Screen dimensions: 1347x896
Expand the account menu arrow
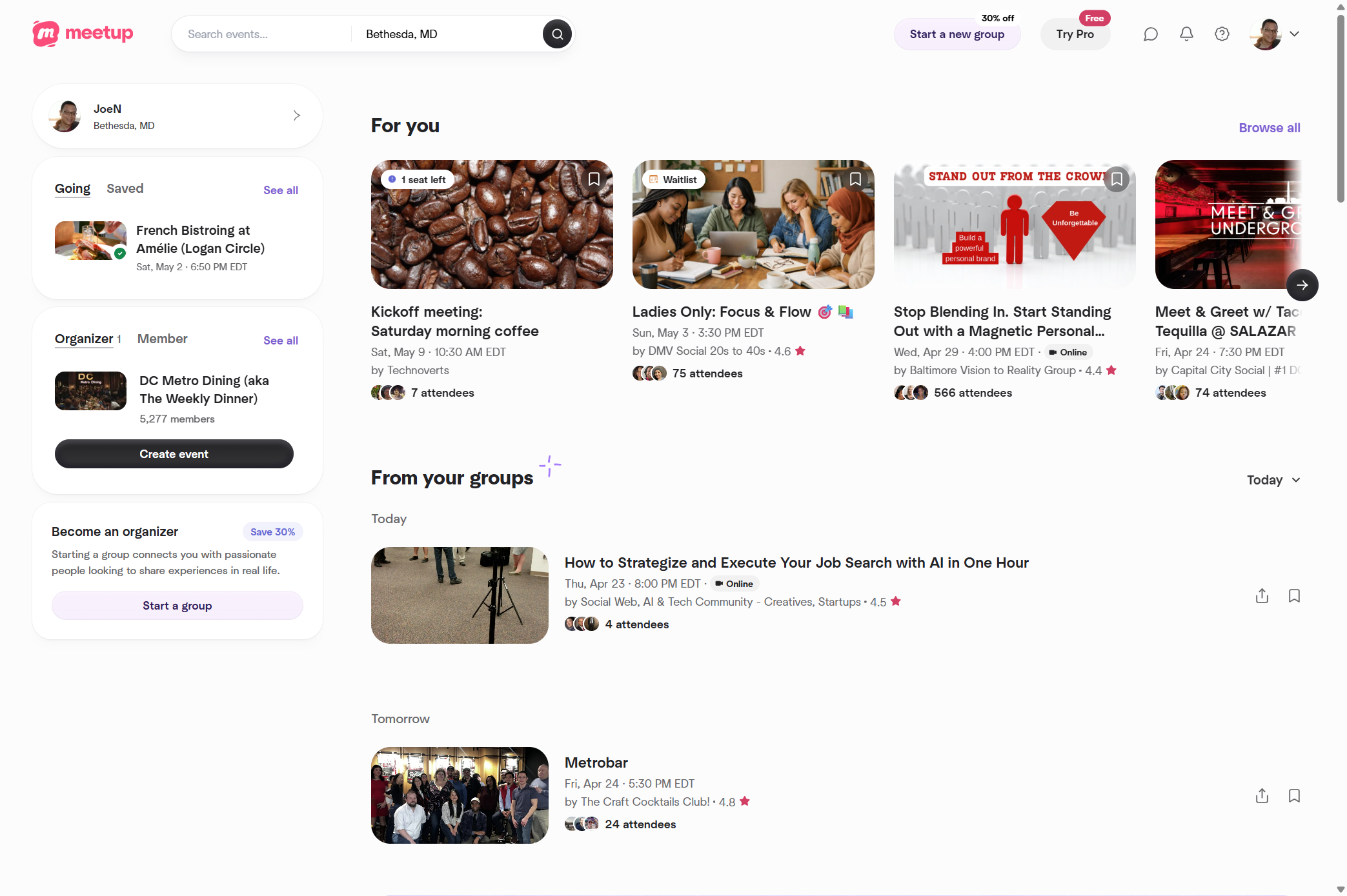1294,34
